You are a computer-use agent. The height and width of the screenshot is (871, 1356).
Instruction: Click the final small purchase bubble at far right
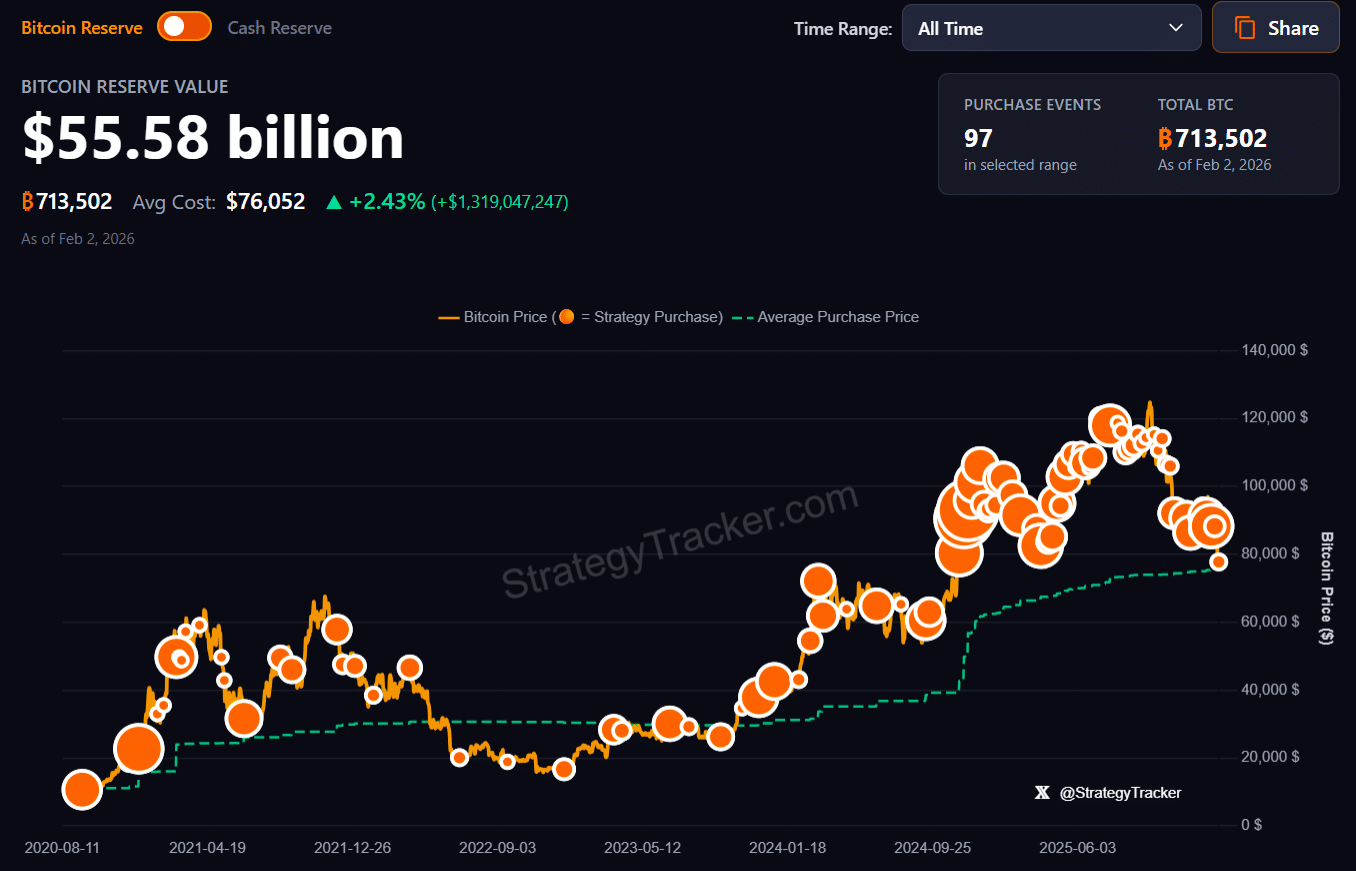tap(1218, 562)
